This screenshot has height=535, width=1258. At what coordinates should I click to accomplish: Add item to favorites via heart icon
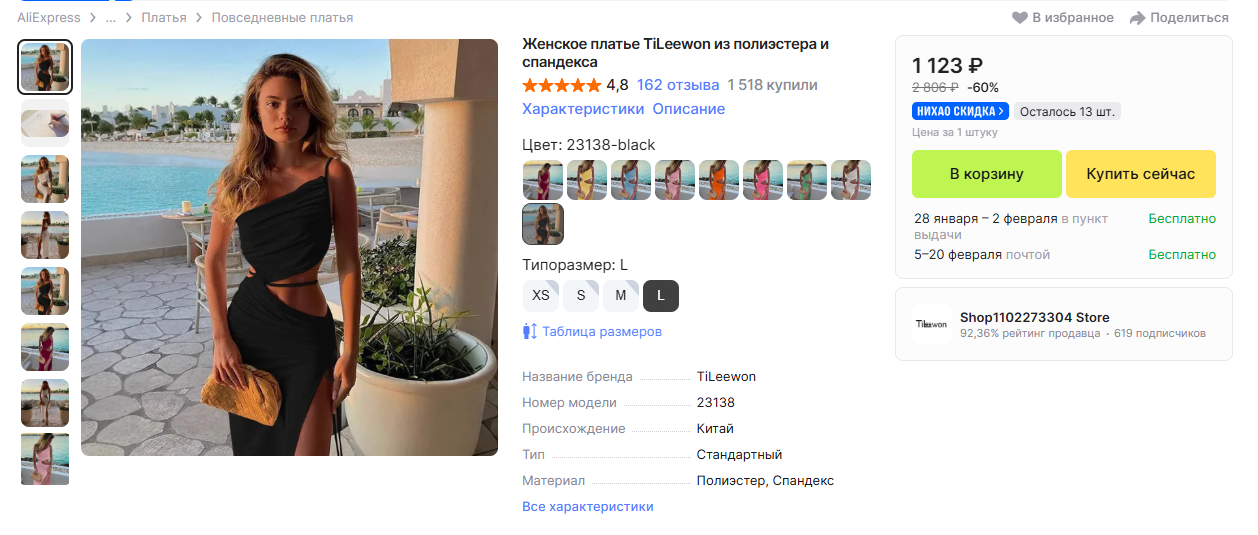click(1020, 18)
